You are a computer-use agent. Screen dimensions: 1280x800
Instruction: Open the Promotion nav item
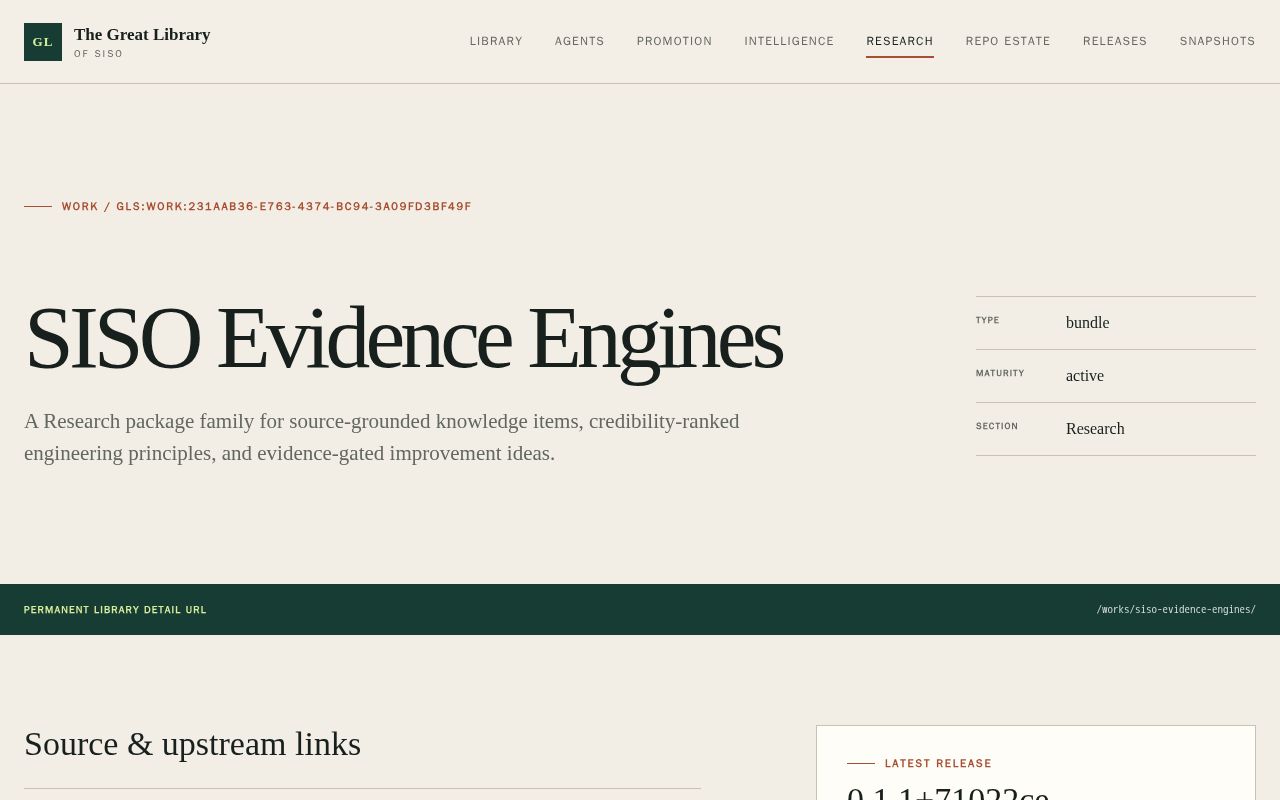pyautogui.click(x=675, y=41)
